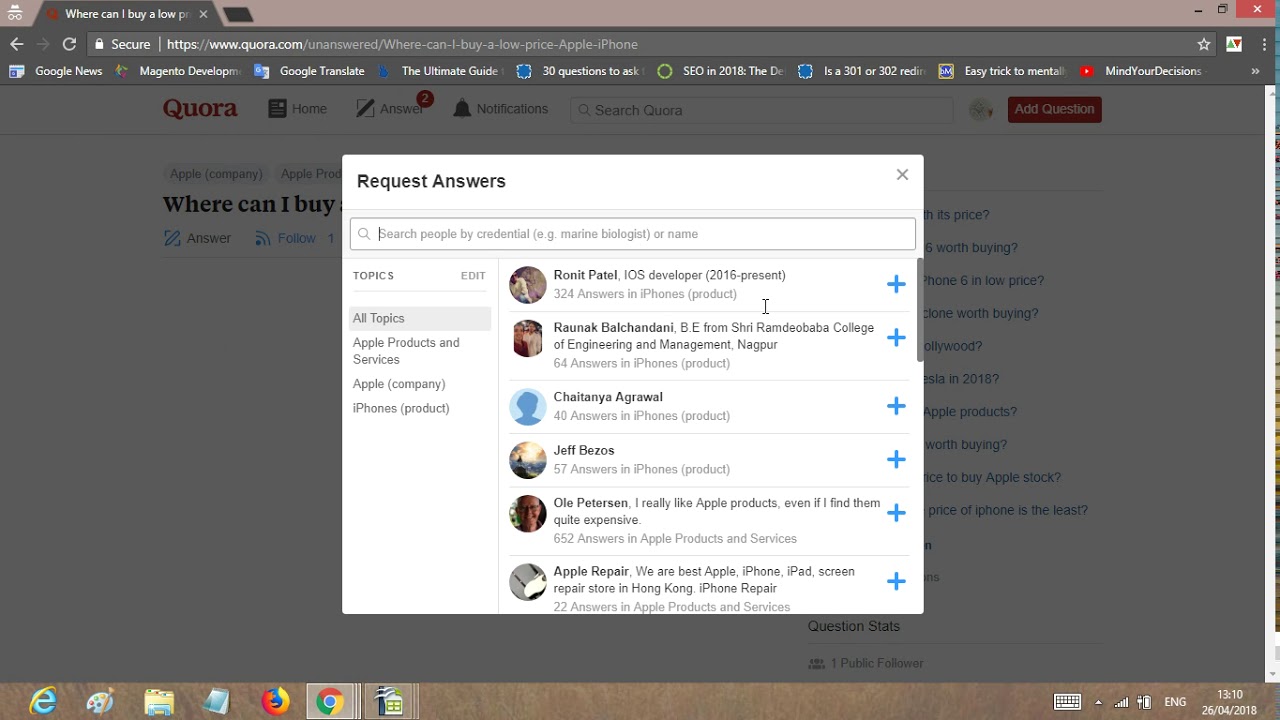This screenshot has width=1280, height=720.
Task: Show more bookmarks chevron
Action: (x=1255, y=71)
